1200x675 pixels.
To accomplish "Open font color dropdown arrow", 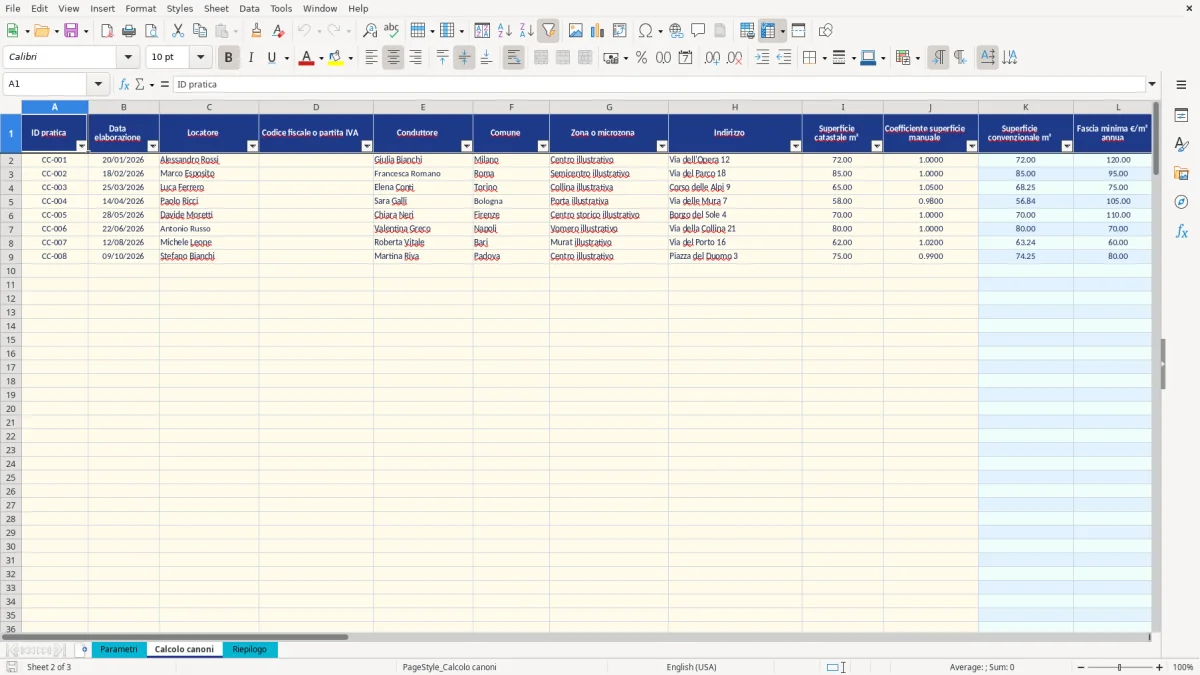I will (x=321, y=58).
